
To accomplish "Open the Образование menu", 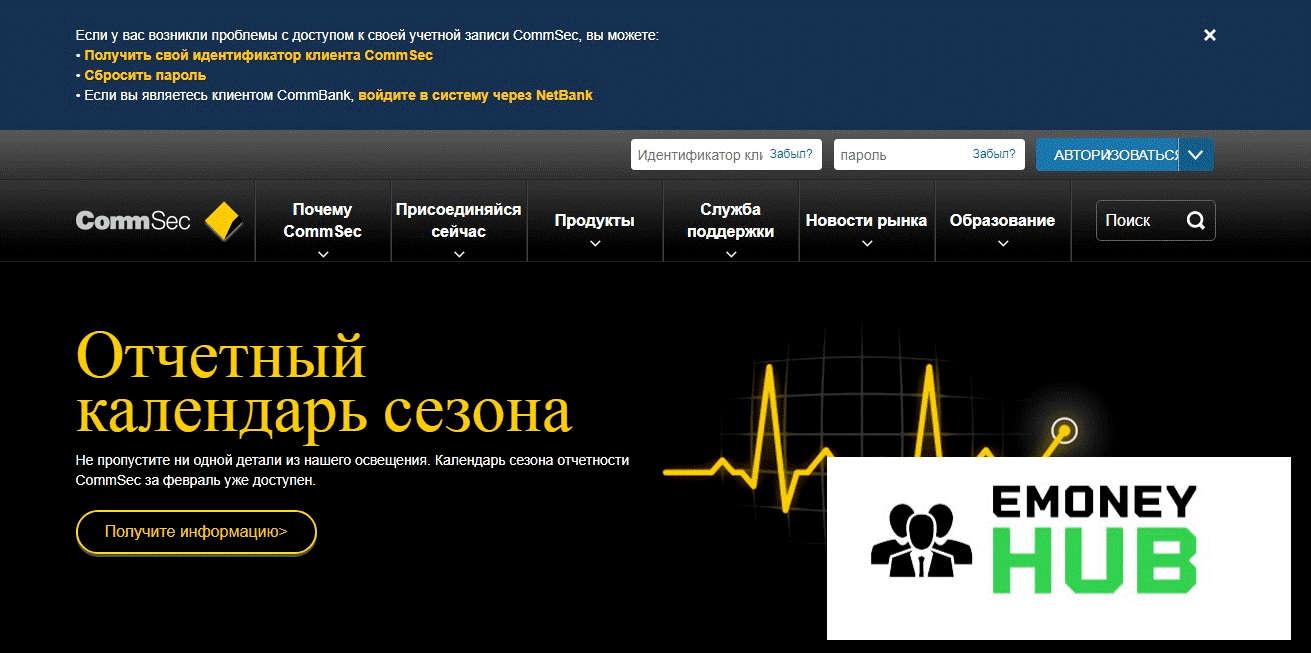I will click(x=1003, y=221).
